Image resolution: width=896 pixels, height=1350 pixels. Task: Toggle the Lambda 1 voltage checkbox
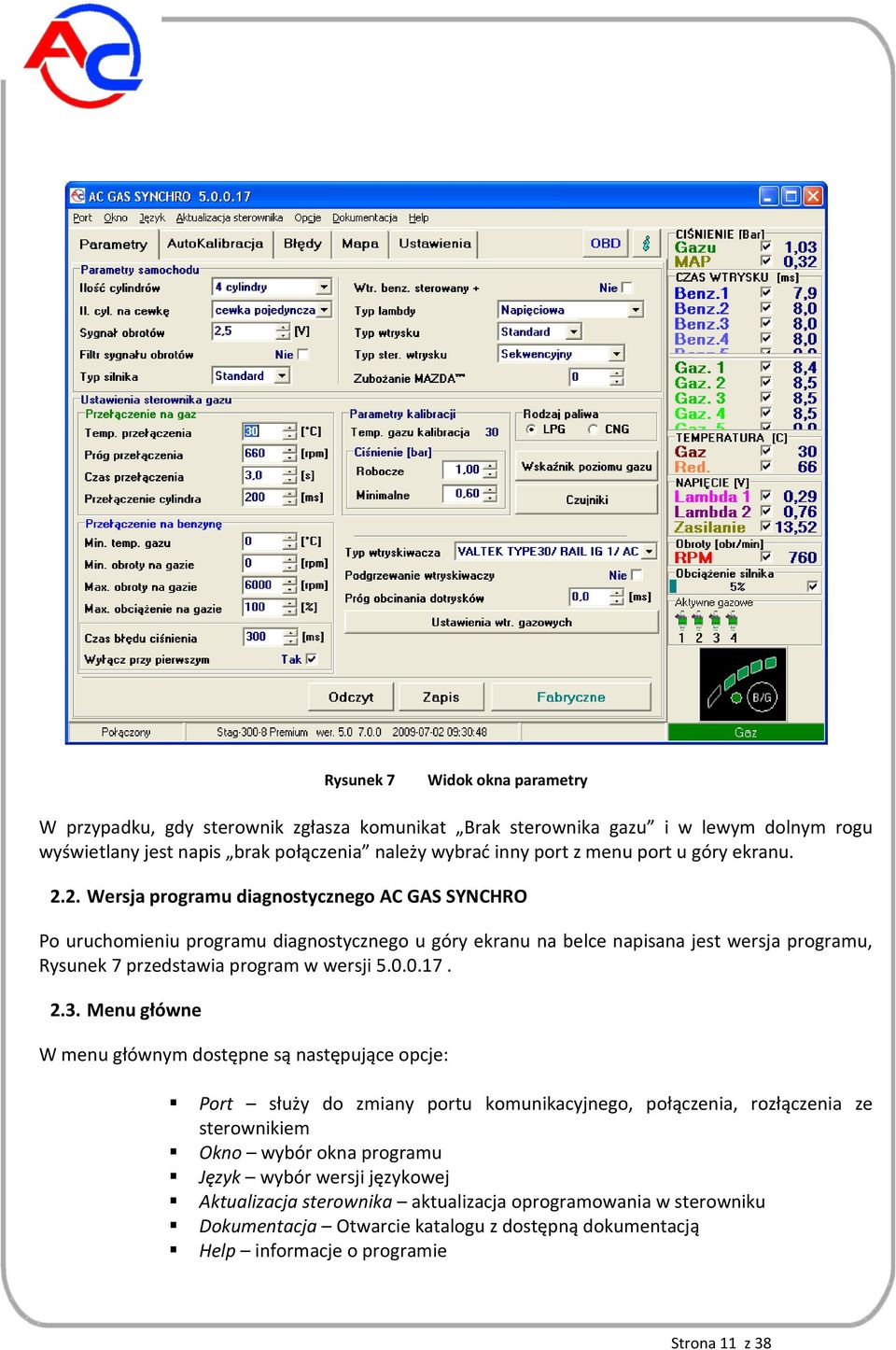766,497
